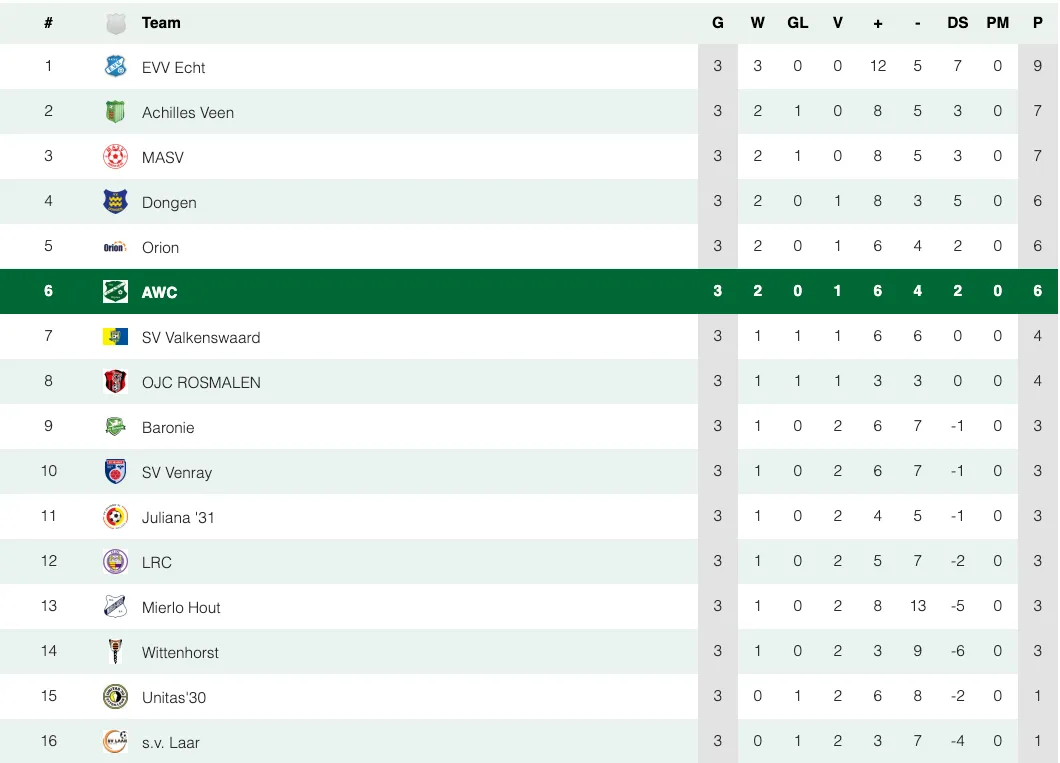
Task: Click the s.v. Laar club logo
Action: click(116, 741)
